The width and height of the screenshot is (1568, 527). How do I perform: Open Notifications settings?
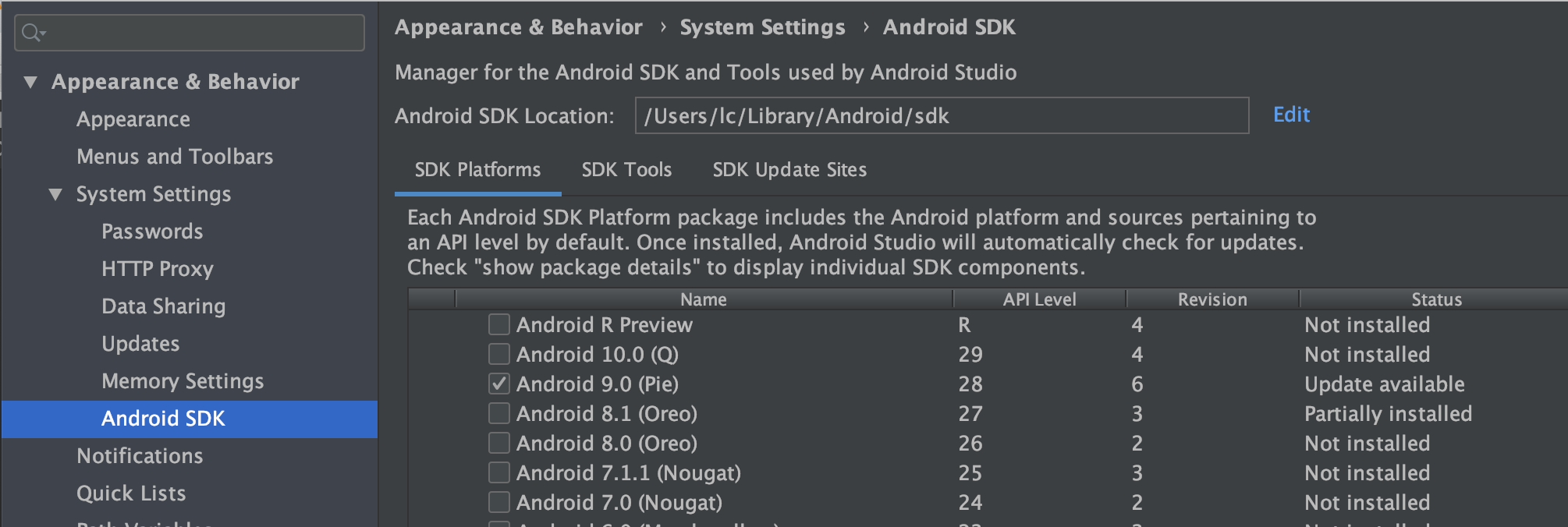[x=140, y=456]
